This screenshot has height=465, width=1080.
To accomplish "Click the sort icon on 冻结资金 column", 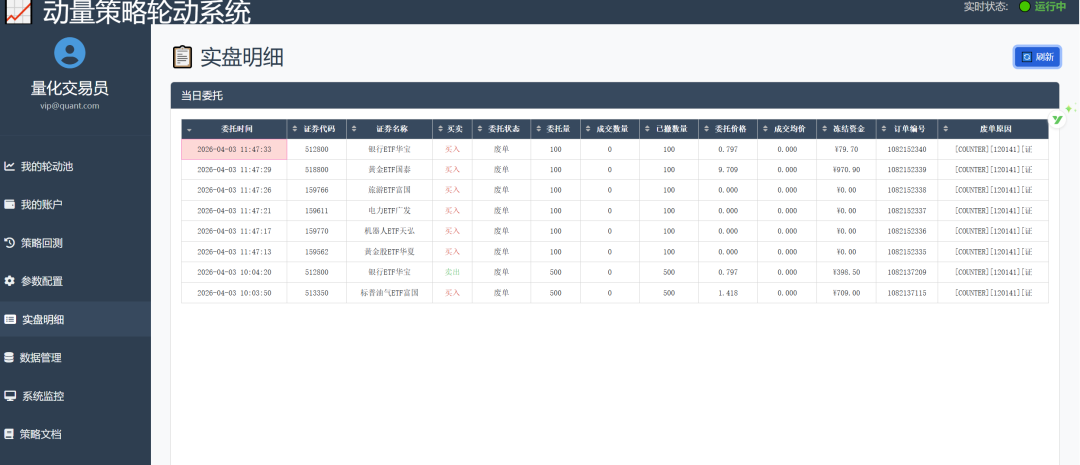I will [x=825, y=129].
